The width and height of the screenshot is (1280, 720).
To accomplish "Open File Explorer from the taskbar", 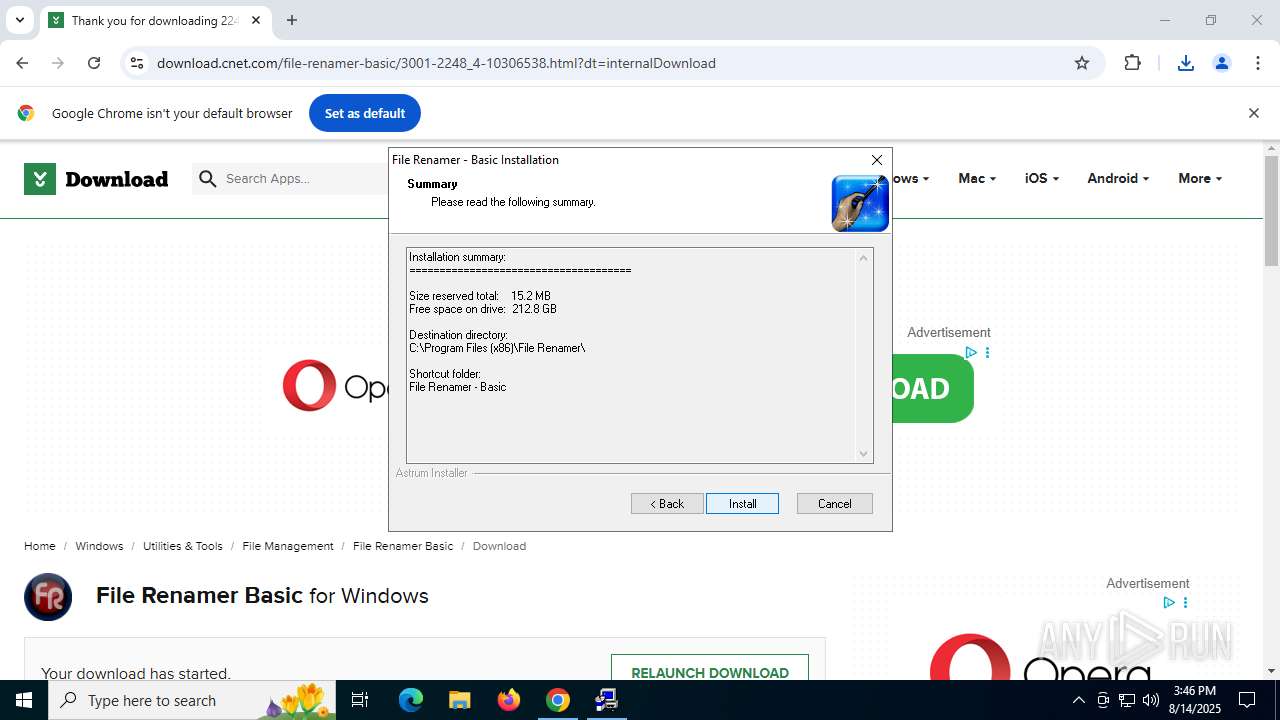I will point(459,700).
